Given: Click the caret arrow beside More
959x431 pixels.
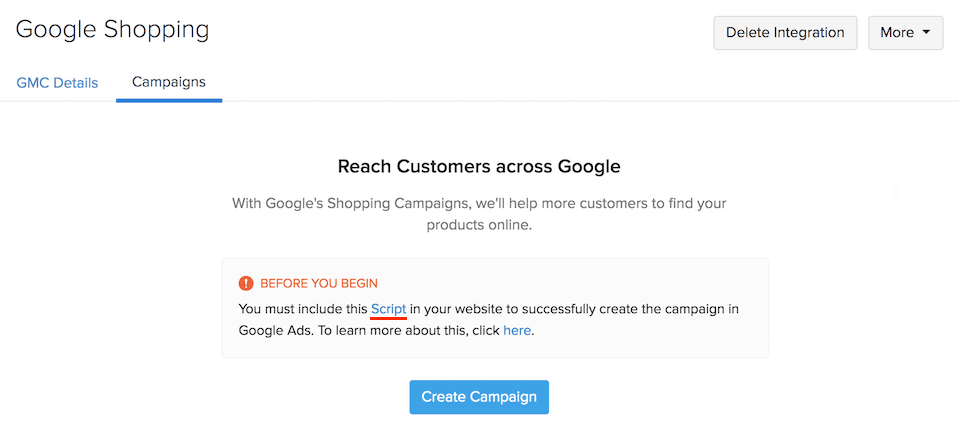Looking at the screenshot, I should point(926,32).
